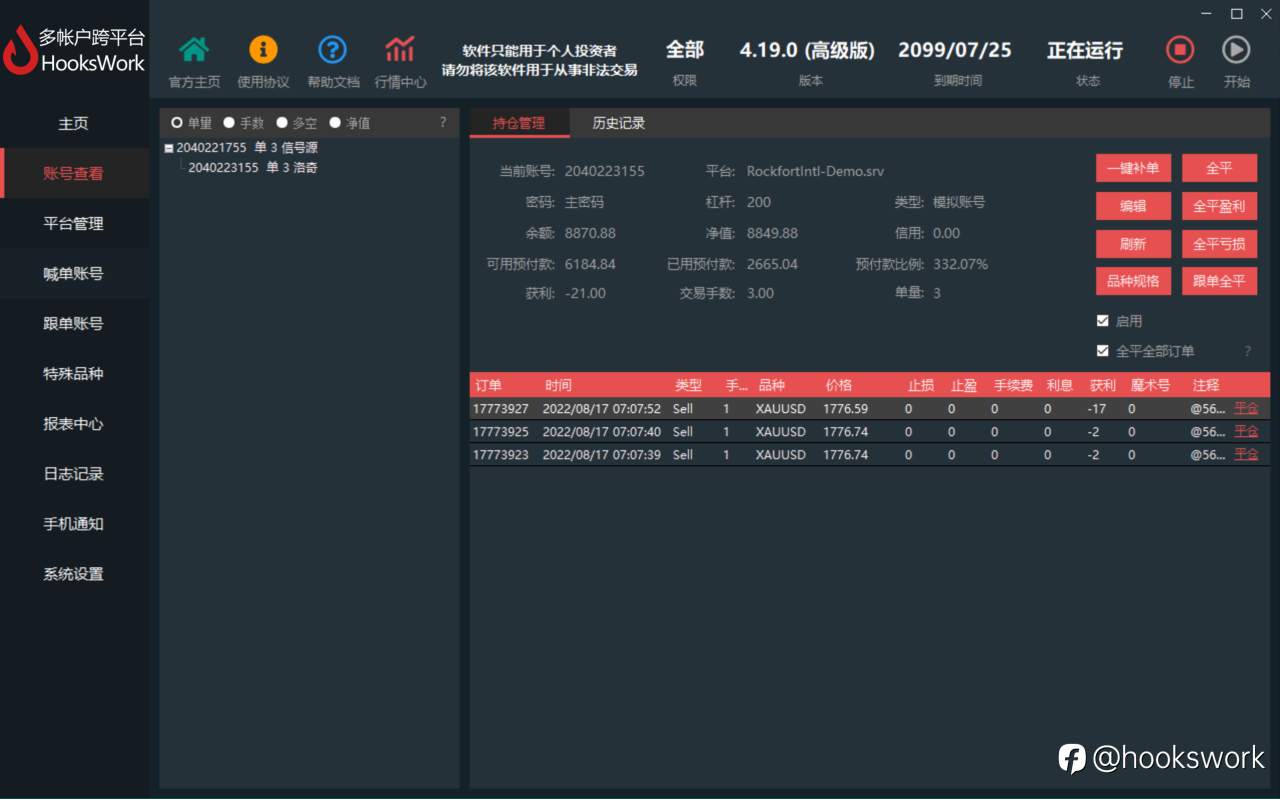Click the 全平盈利 button
The image size is (1280, 799).
1219,206
